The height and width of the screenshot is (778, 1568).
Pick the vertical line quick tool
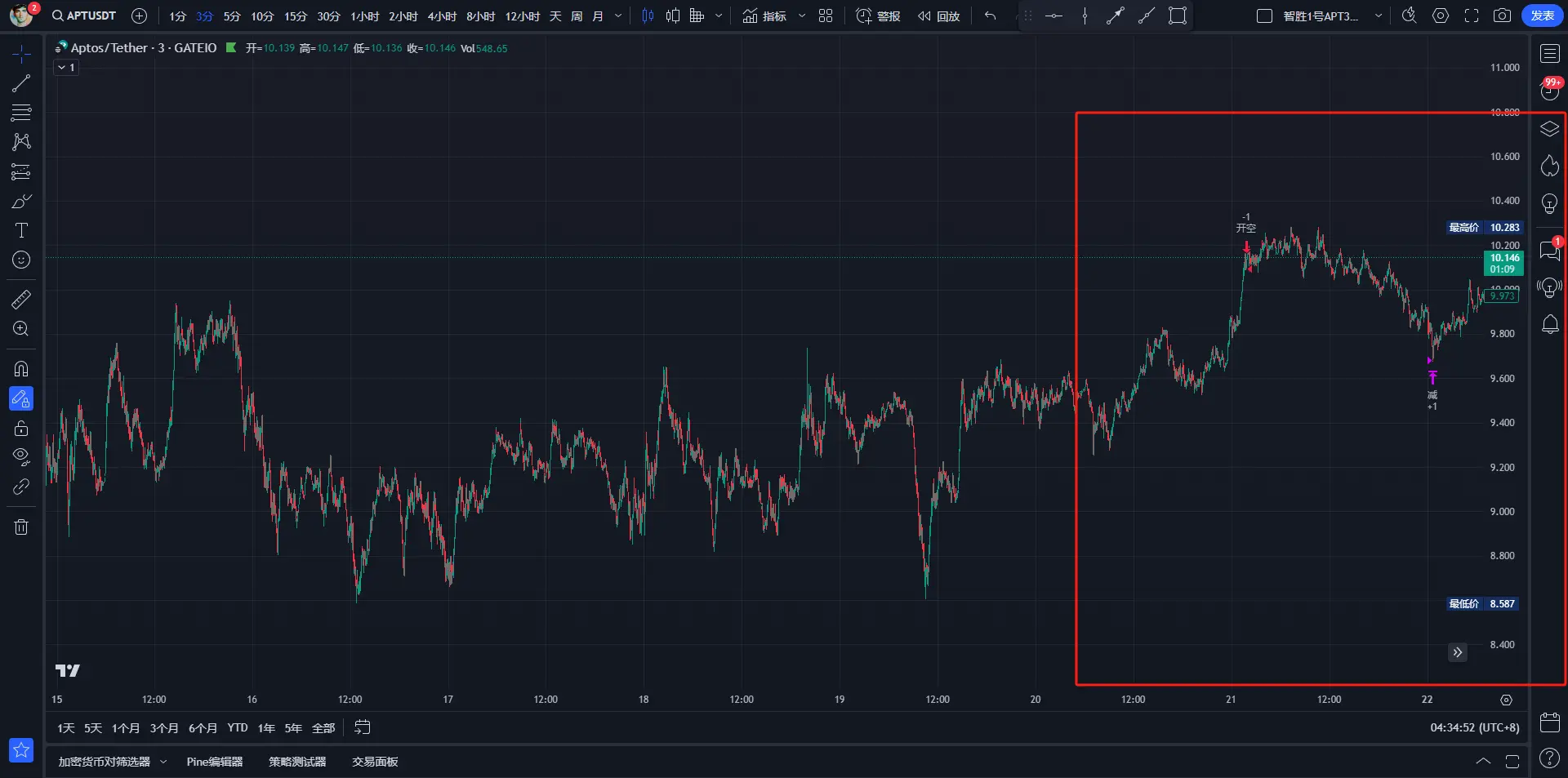1085,16
